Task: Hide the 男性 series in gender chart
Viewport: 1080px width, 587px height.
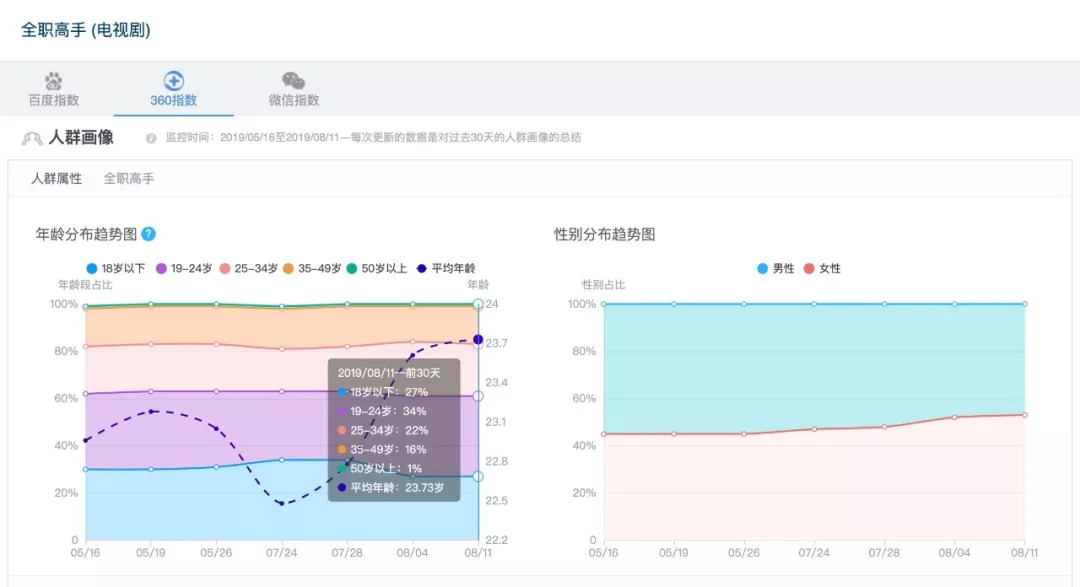Action: click(x=776, y=269)
